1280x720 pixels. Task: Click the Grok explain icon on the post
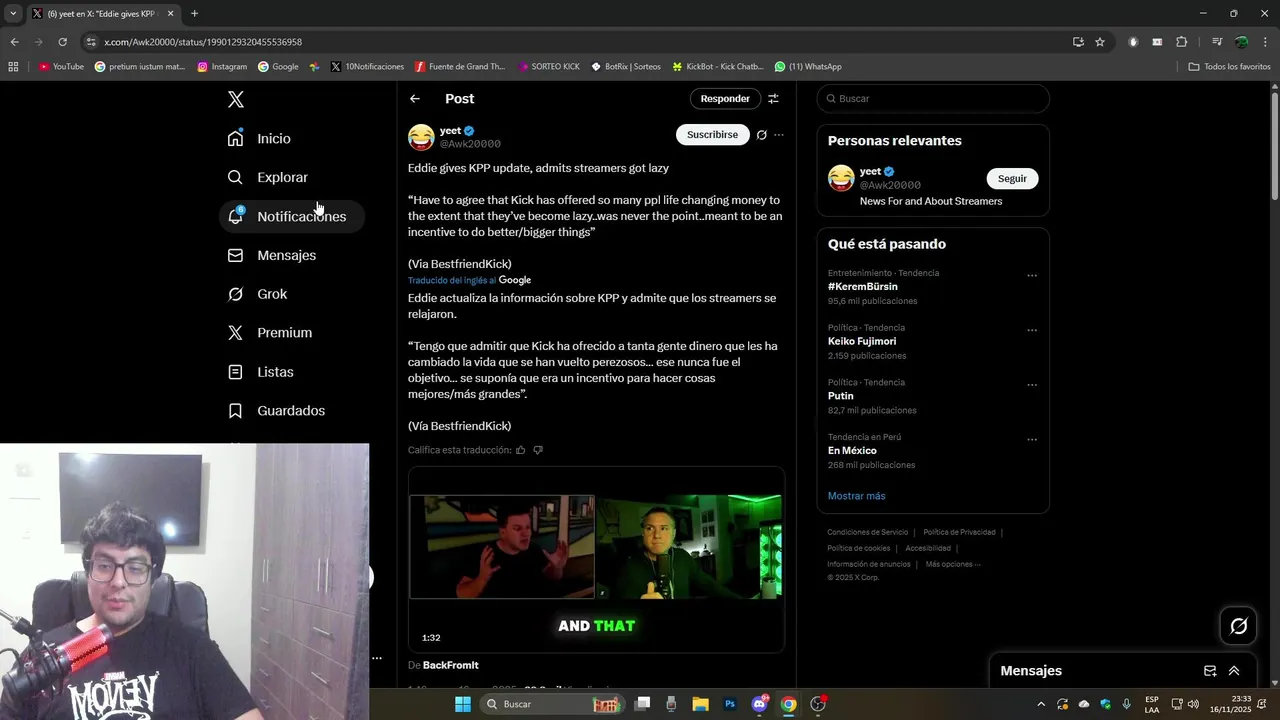point(761,135)
